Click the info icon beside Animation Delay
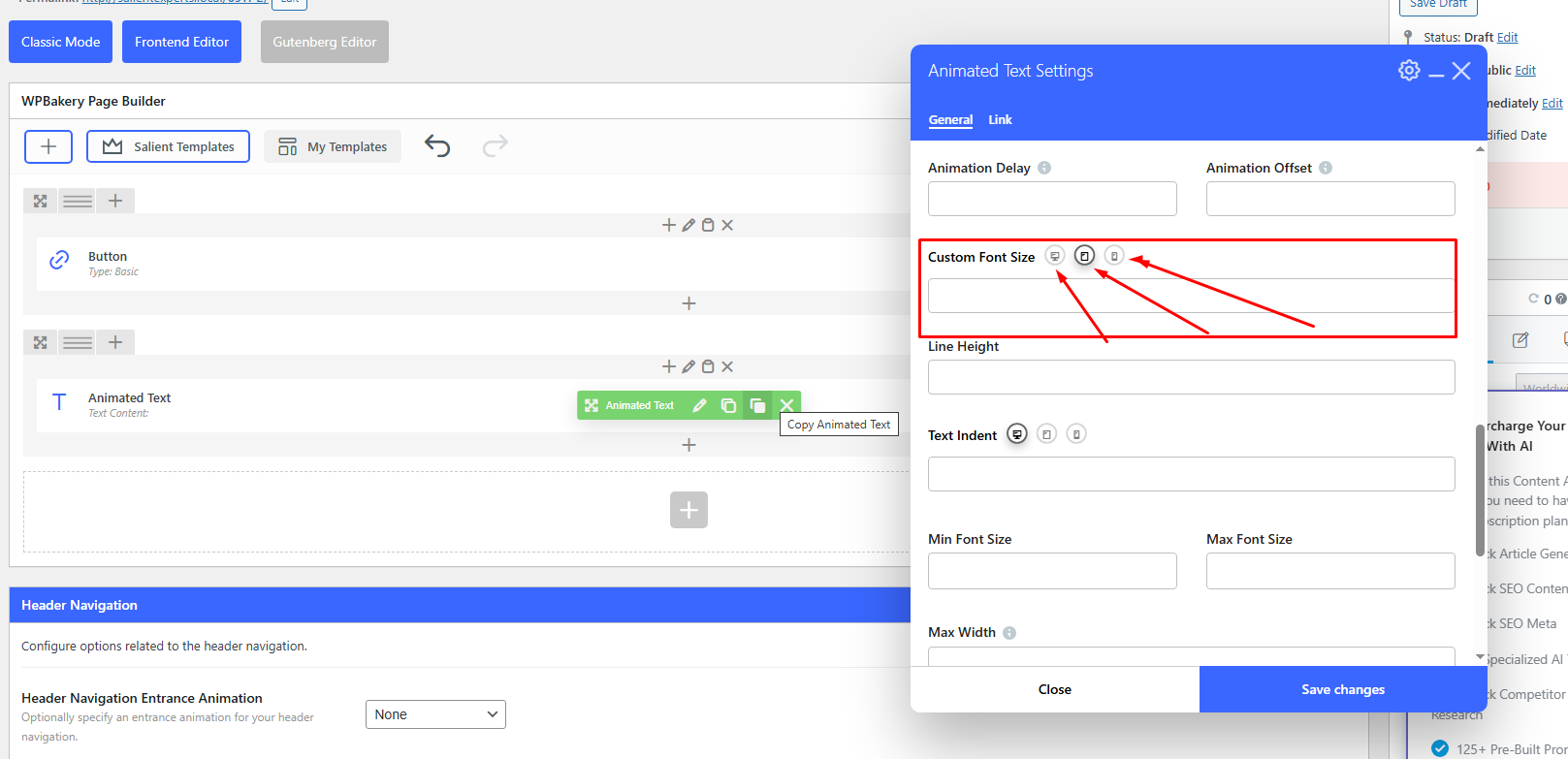1568x759 pixels. 1044,168
